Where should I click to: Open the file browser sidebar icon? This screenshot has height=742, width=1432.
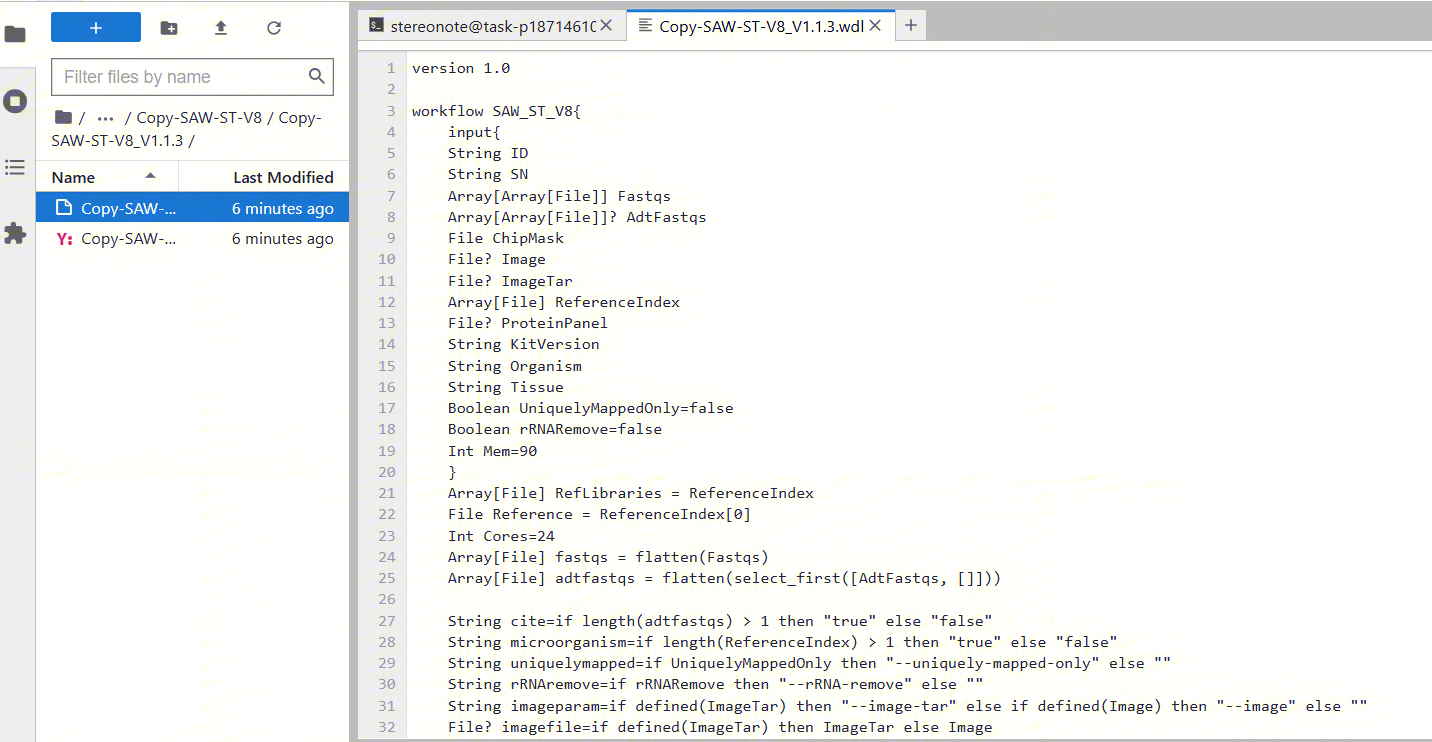(15, 34)
